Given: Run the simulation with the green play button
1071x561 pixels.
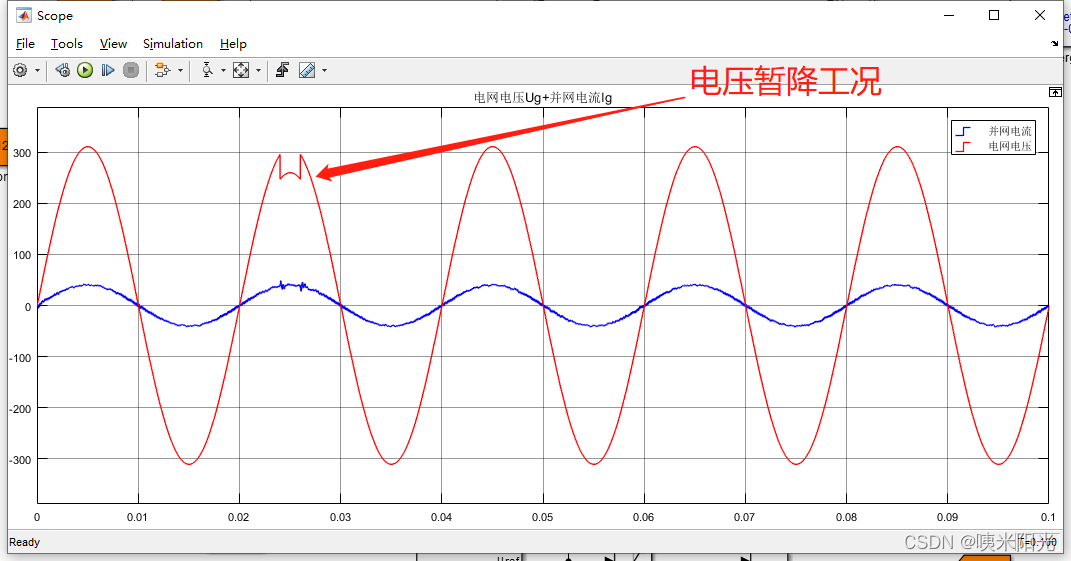Looking at the screenshot, I should coord(85,70).
